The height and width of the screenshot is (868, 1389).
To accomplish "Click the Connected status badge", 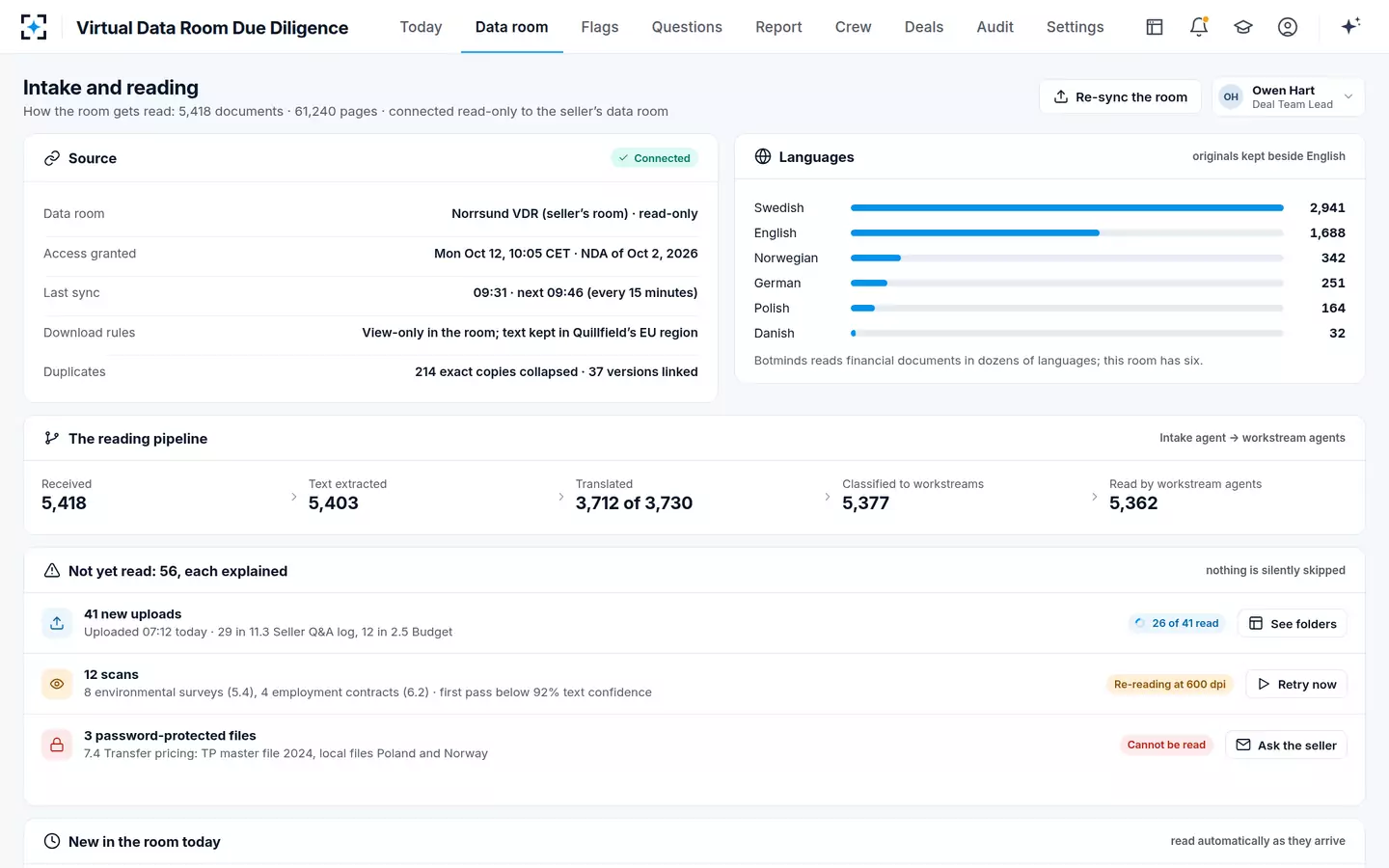I will point(654,158).
